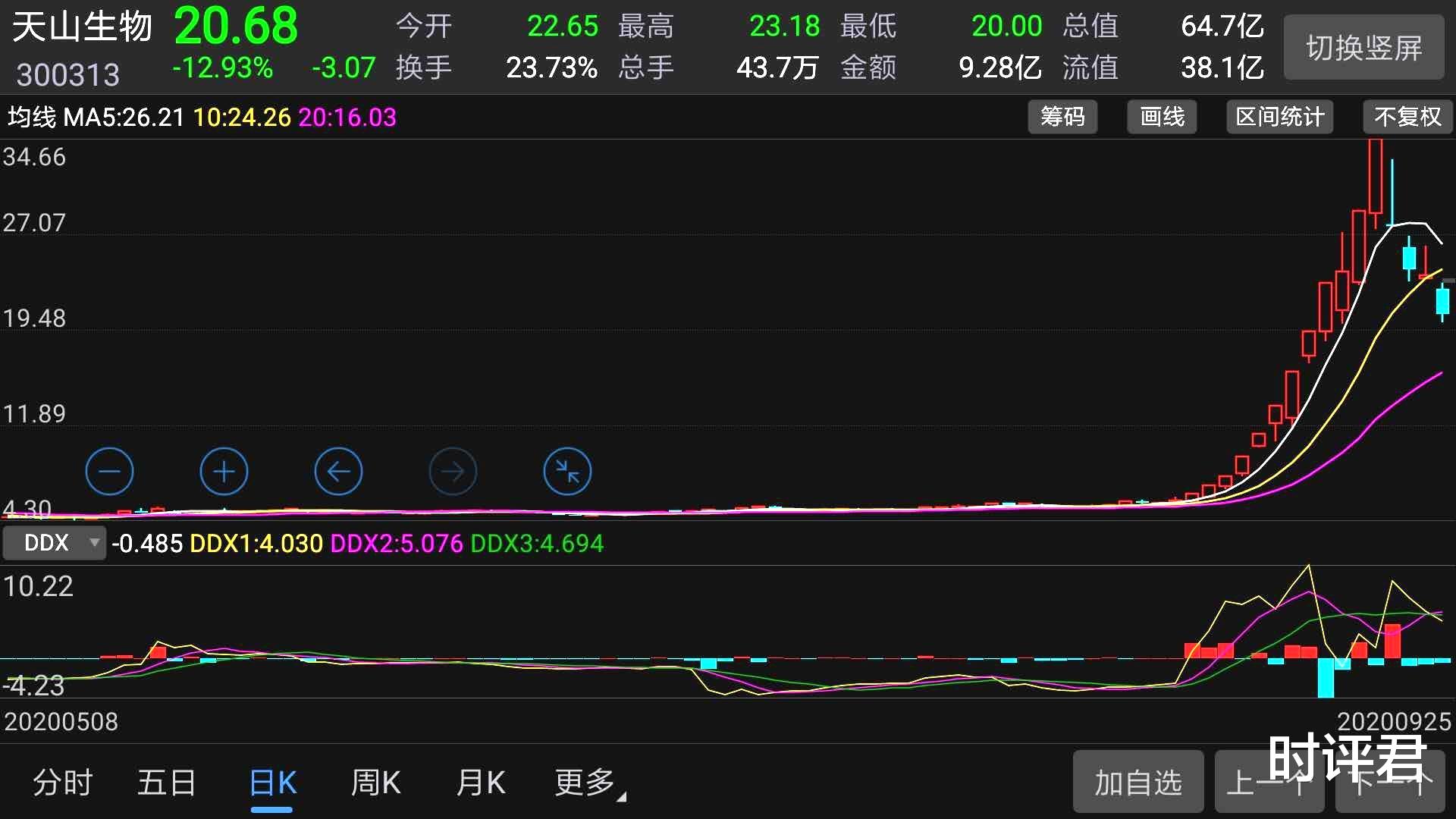Toggle the 不复权 price adjustment mode

pyautogui.click(x=1407, y=117)
